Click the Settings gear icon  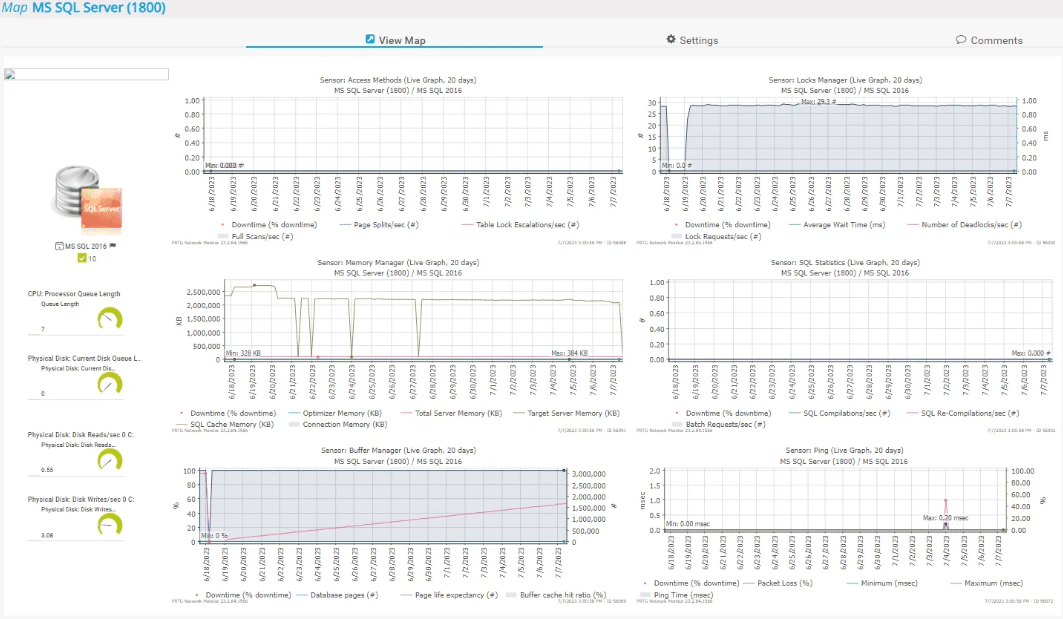pos(670,39)
